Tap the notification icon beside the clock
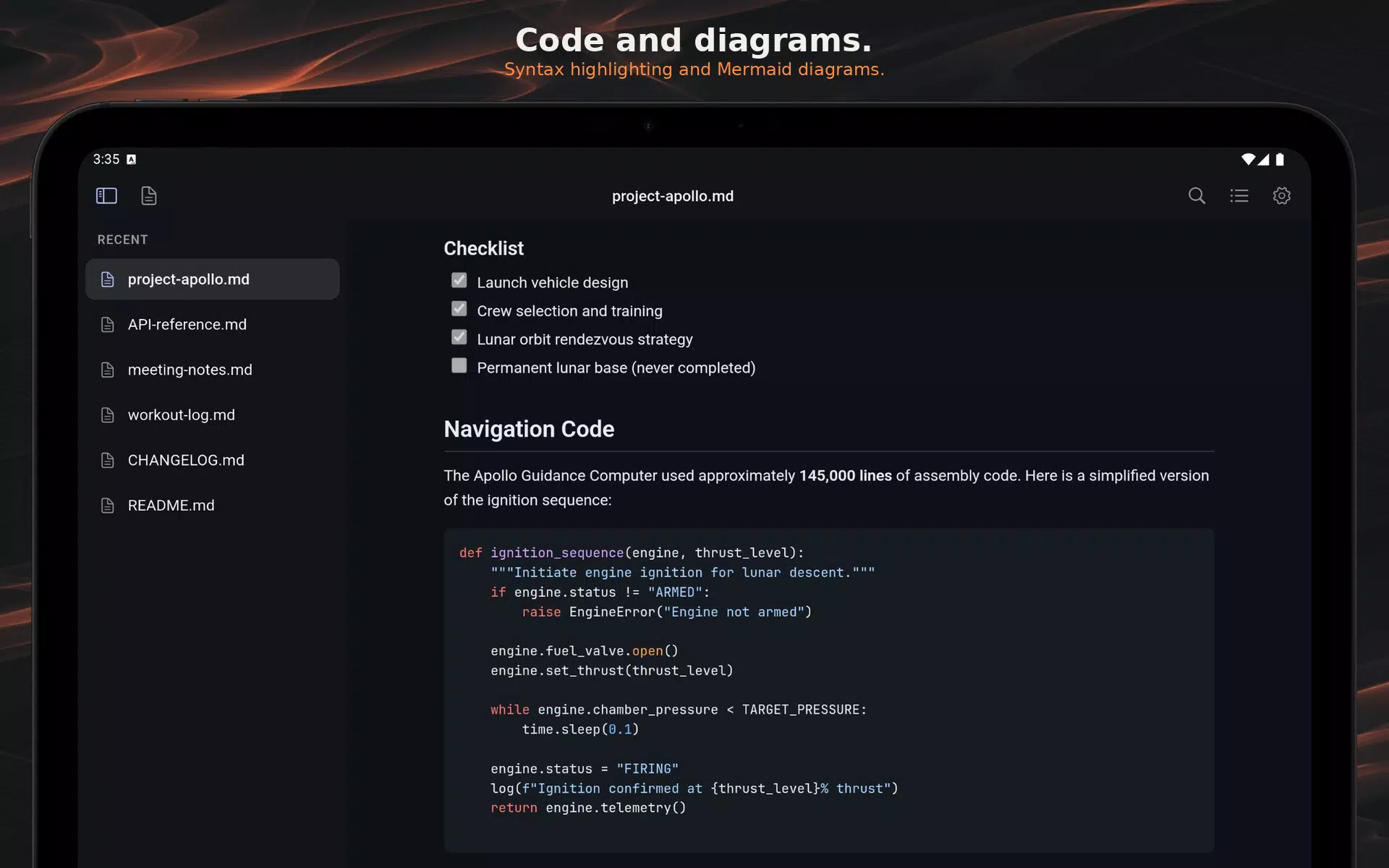 click(131, 159)
